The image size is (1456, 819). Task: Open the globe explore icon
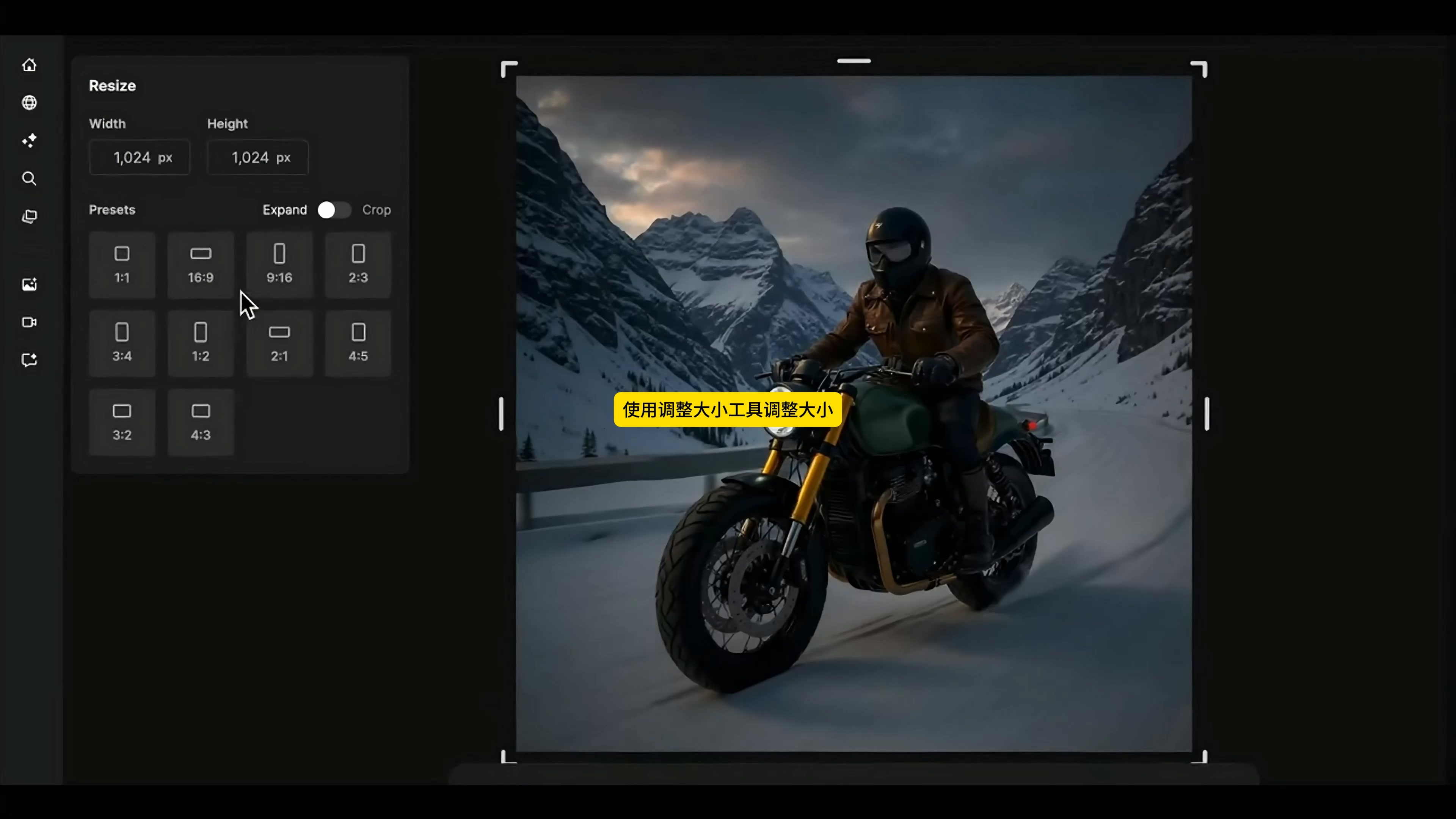30,102
